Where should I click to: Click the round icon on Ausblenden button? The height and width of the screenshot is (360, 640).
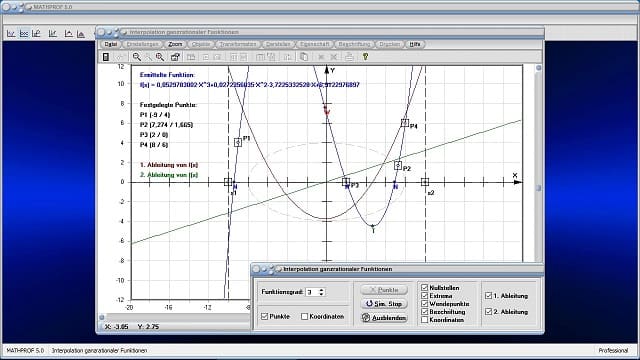point(366,318)
